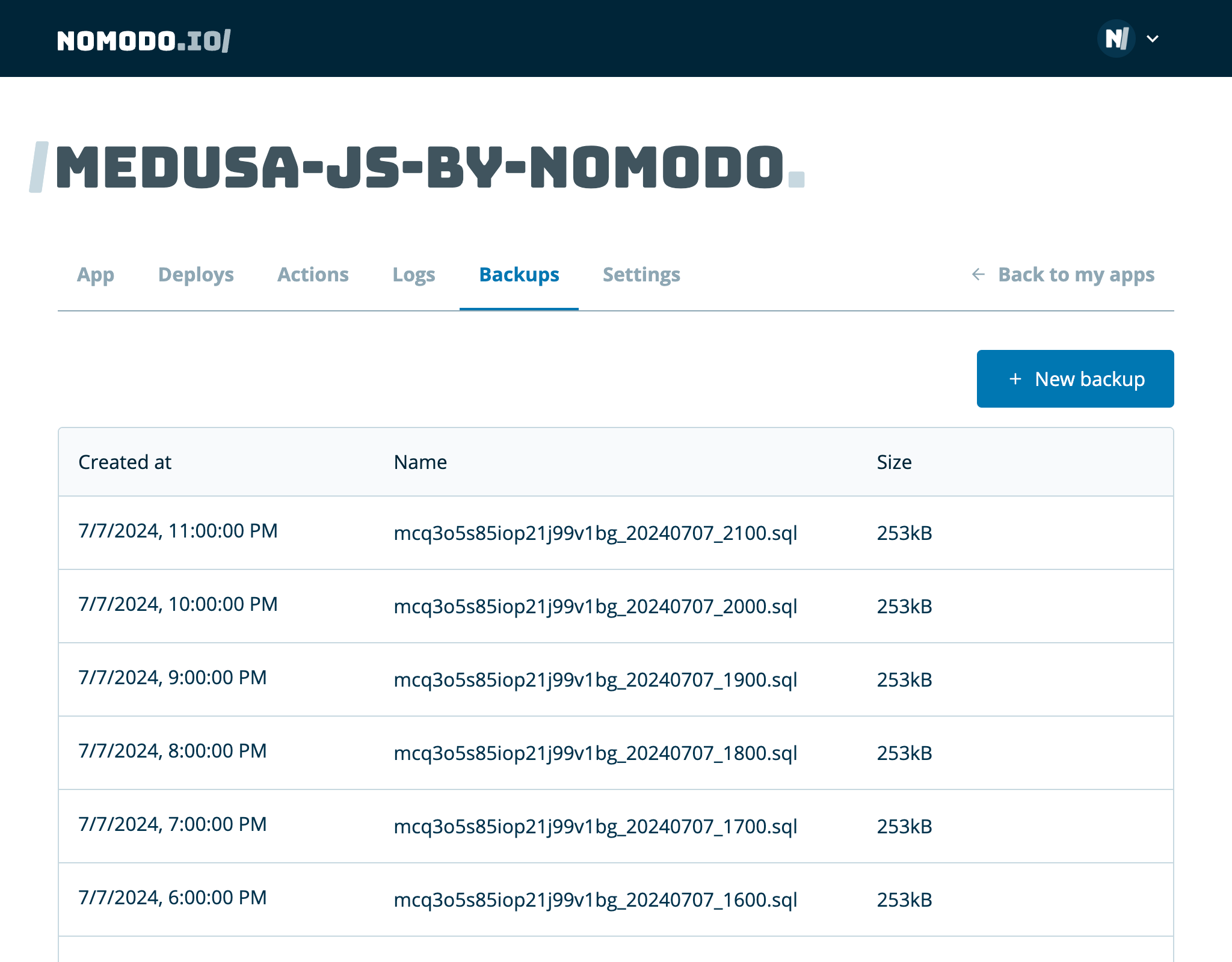Open the Settings tab
Image resolution: width=1232 pixels, height=962 pixels.
641,275
